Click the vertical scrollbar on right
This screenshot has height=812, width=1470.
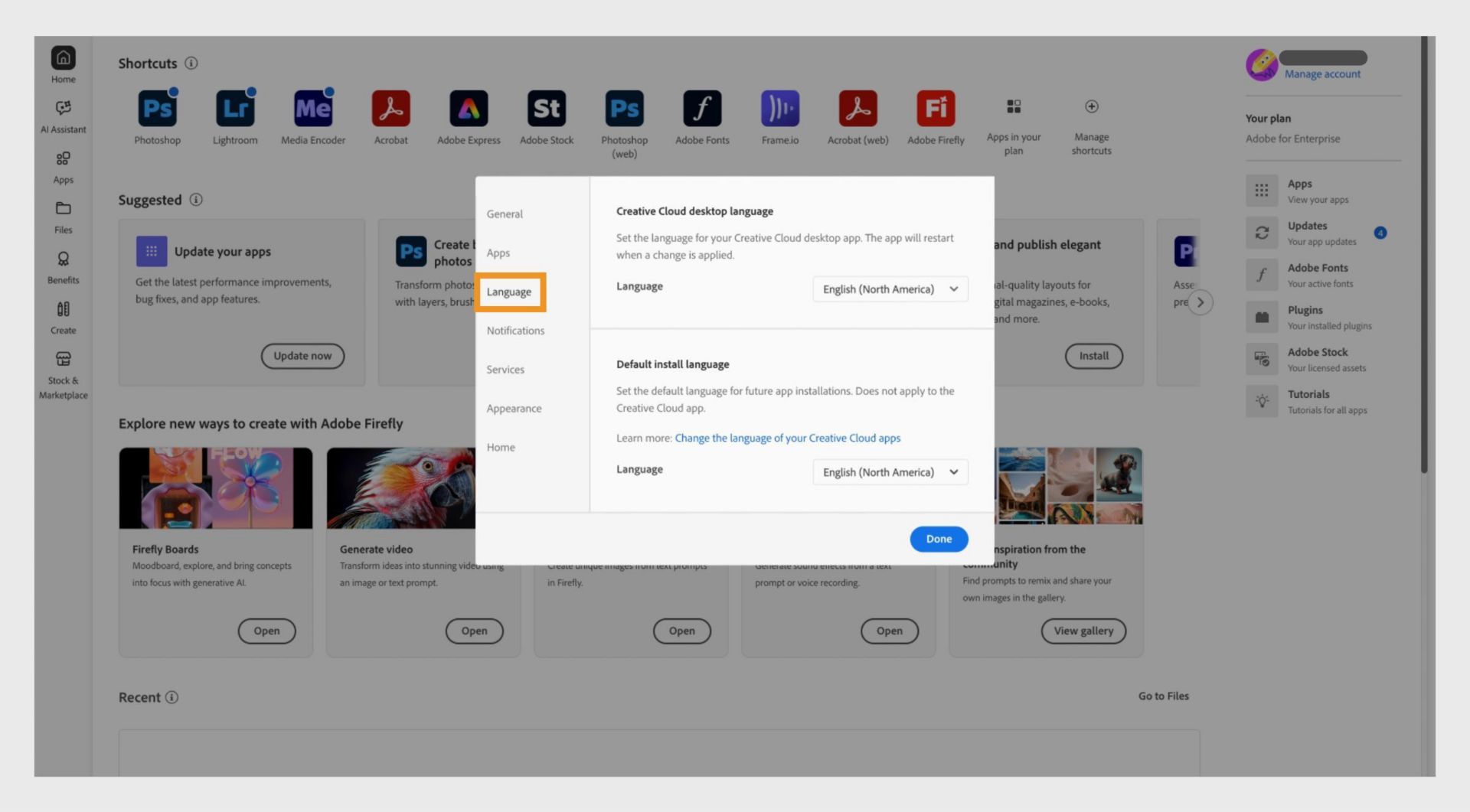(x=1424, y=256)
